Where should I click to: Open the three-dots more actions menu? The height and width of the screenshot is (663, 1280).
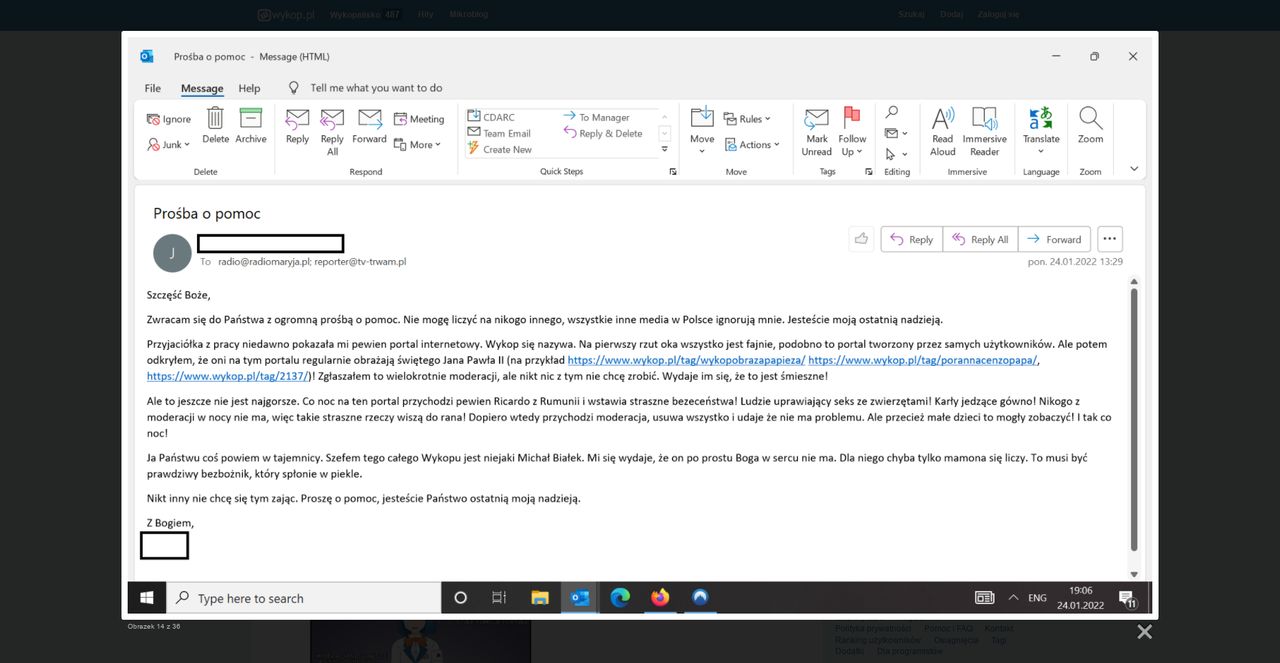click(x=1110, y=239)
